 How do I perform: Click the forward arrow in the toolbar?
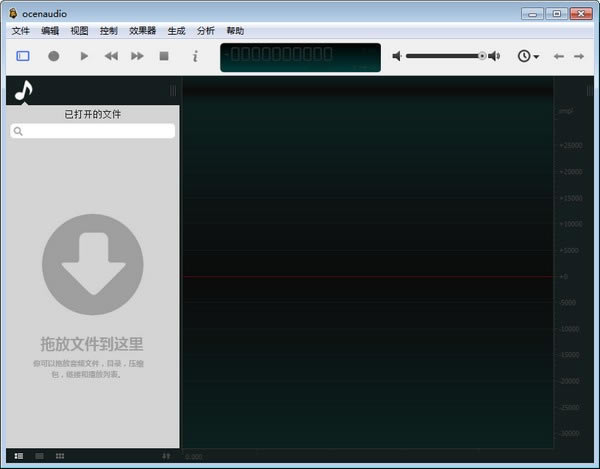click(x=583, y=57)
